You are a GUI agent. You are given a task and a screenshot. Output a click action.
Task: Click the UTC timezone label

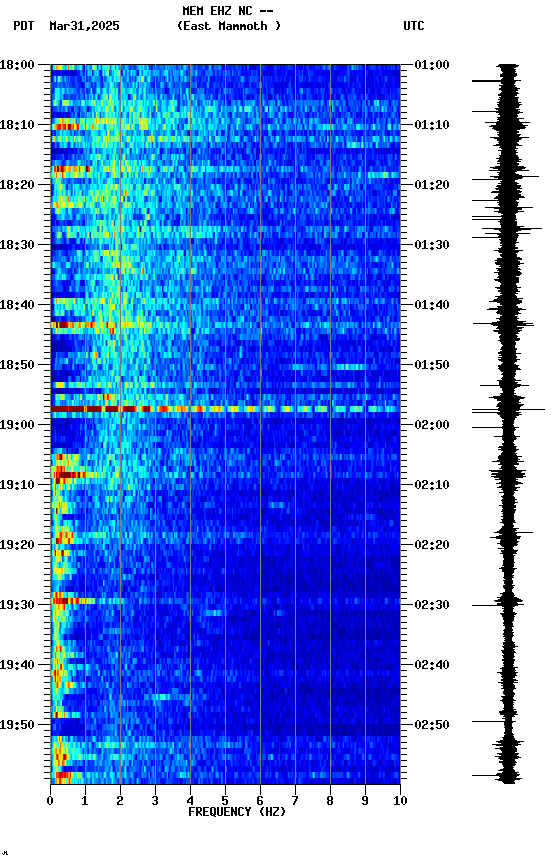(x=414, y=26)
